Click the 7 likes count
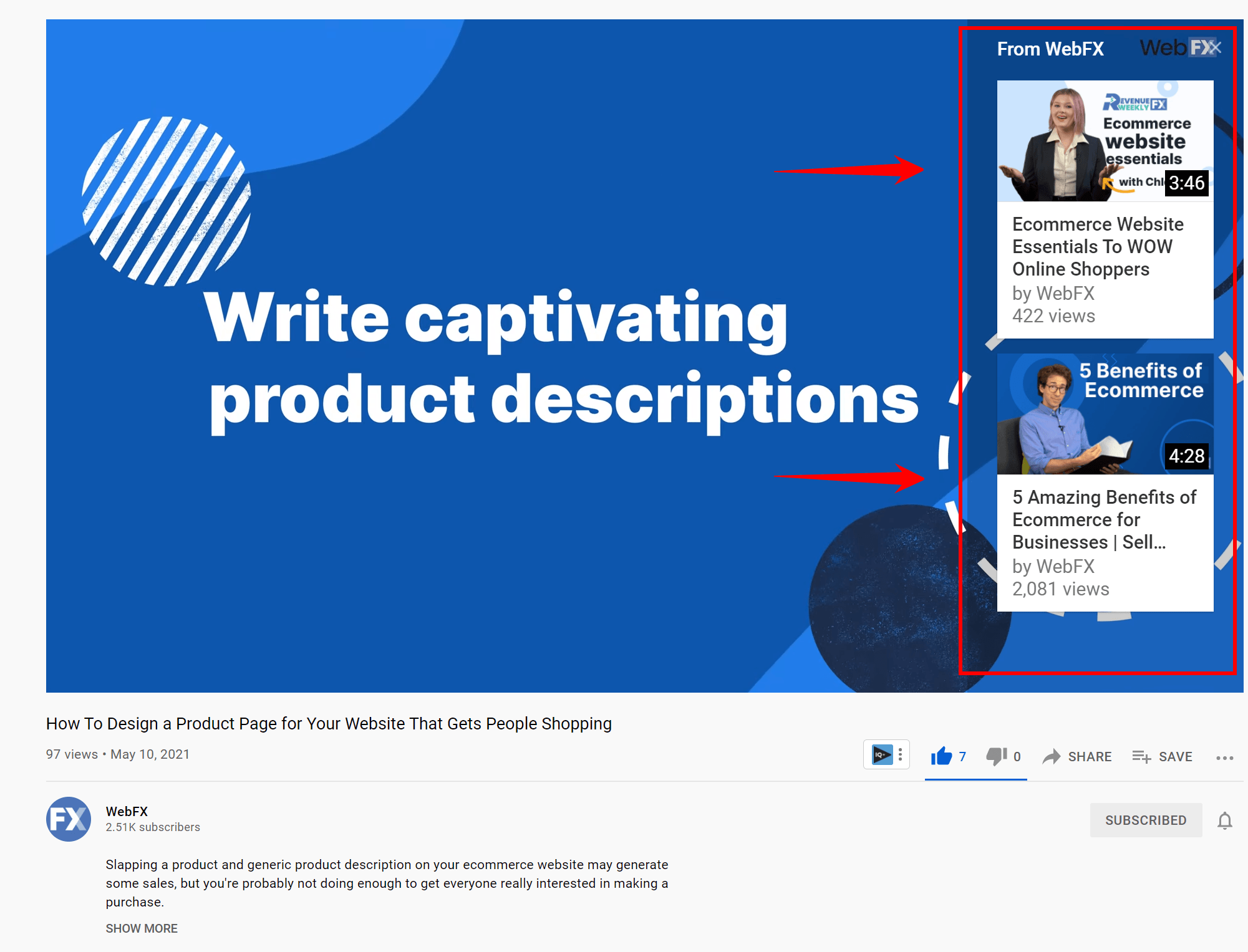This screenshot has height=952, width=1248. (x=962, y=756)
